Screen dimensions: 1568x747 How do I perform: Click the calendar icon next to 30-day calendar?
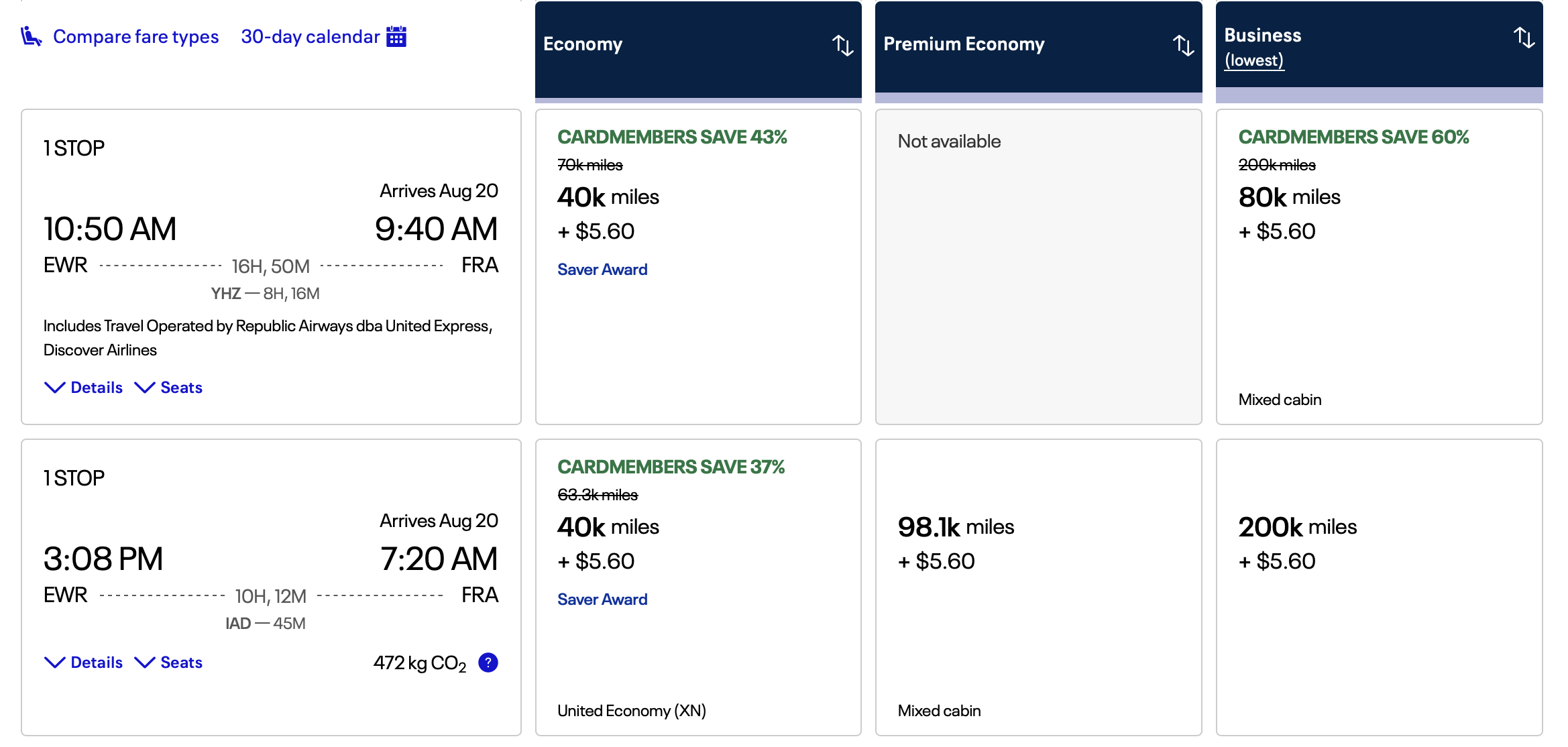tap(396, 36)
